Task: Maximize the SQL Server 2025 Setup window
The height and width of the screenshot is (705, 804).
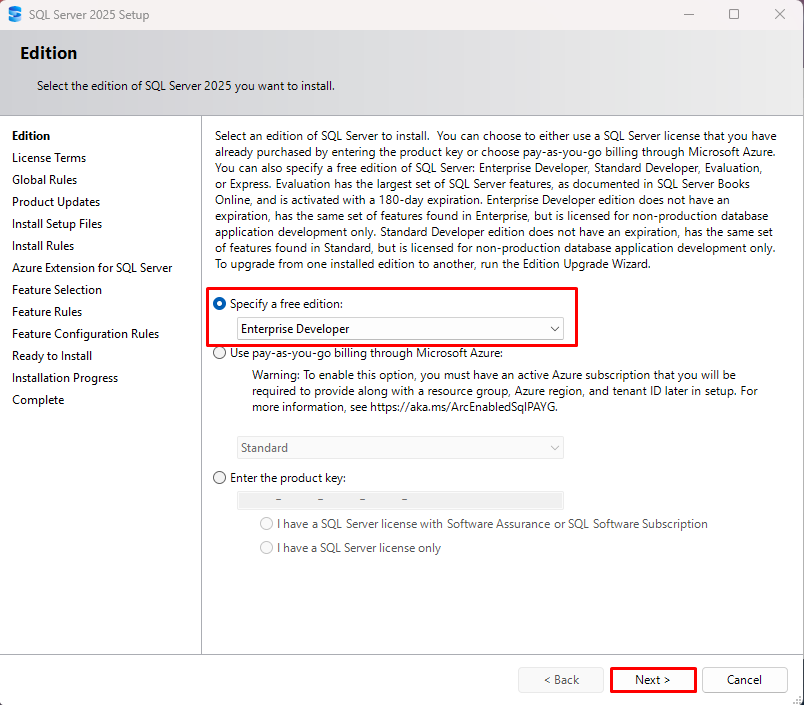Action: (x=734, y=14)
